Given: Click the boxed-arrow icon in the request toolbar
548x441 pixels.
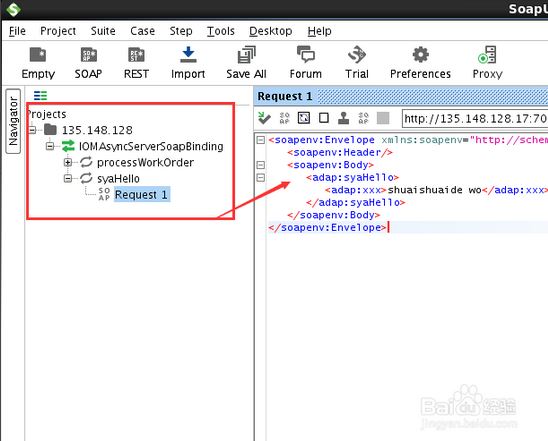Looking at the screenshot, I should (x=304, y=118).
